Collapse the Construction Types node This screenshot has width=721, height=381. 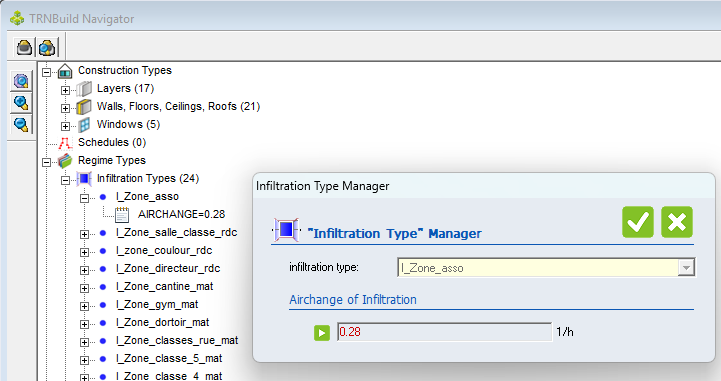(x=46, y=72)
